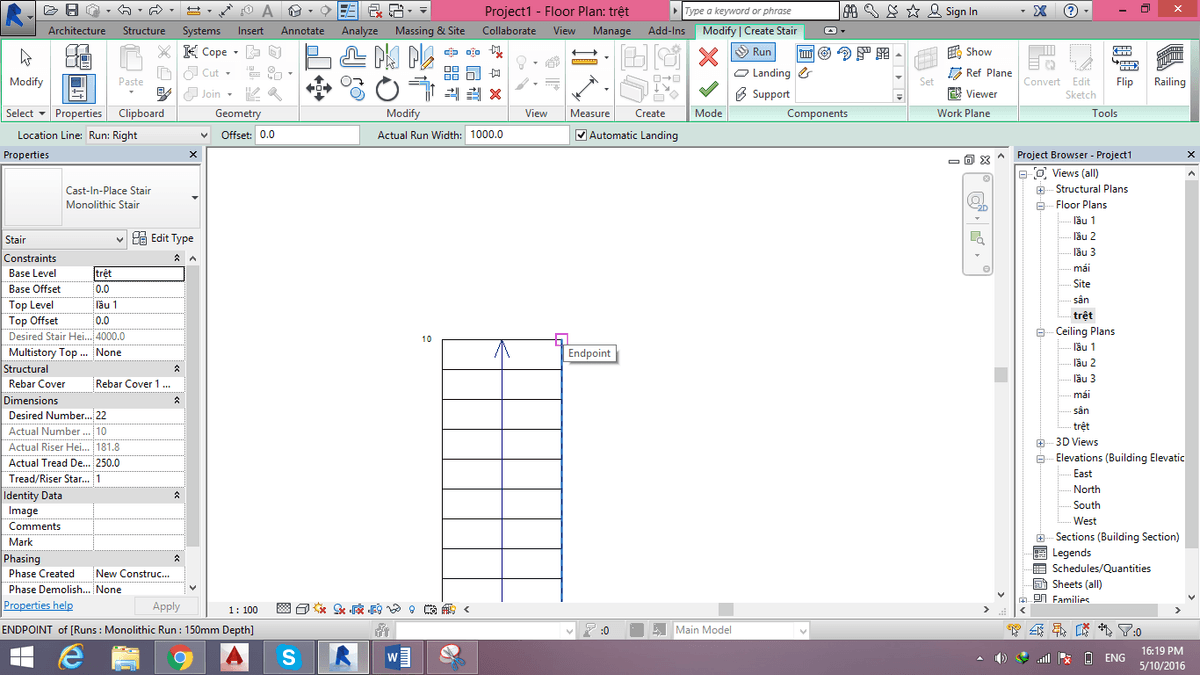Toggle temporary hide/isolate glasses icon
The width and height of the screenshot is (1200, 675).
click(393, 609)
